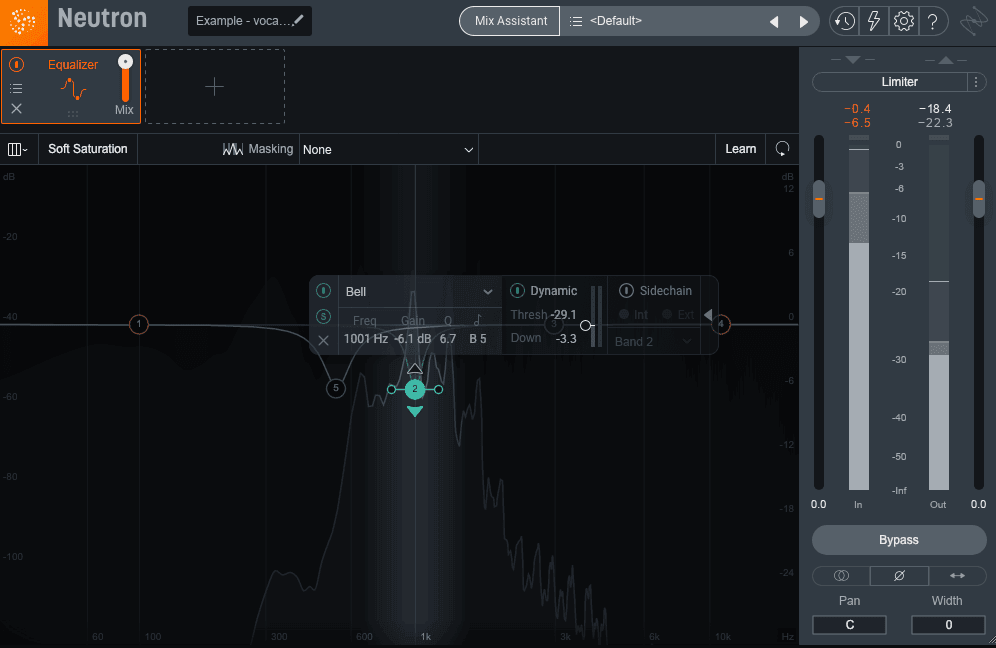Click the Example - voca track name button
The image size is (996, 648).
pyautogui.click(x=250, y=21)
